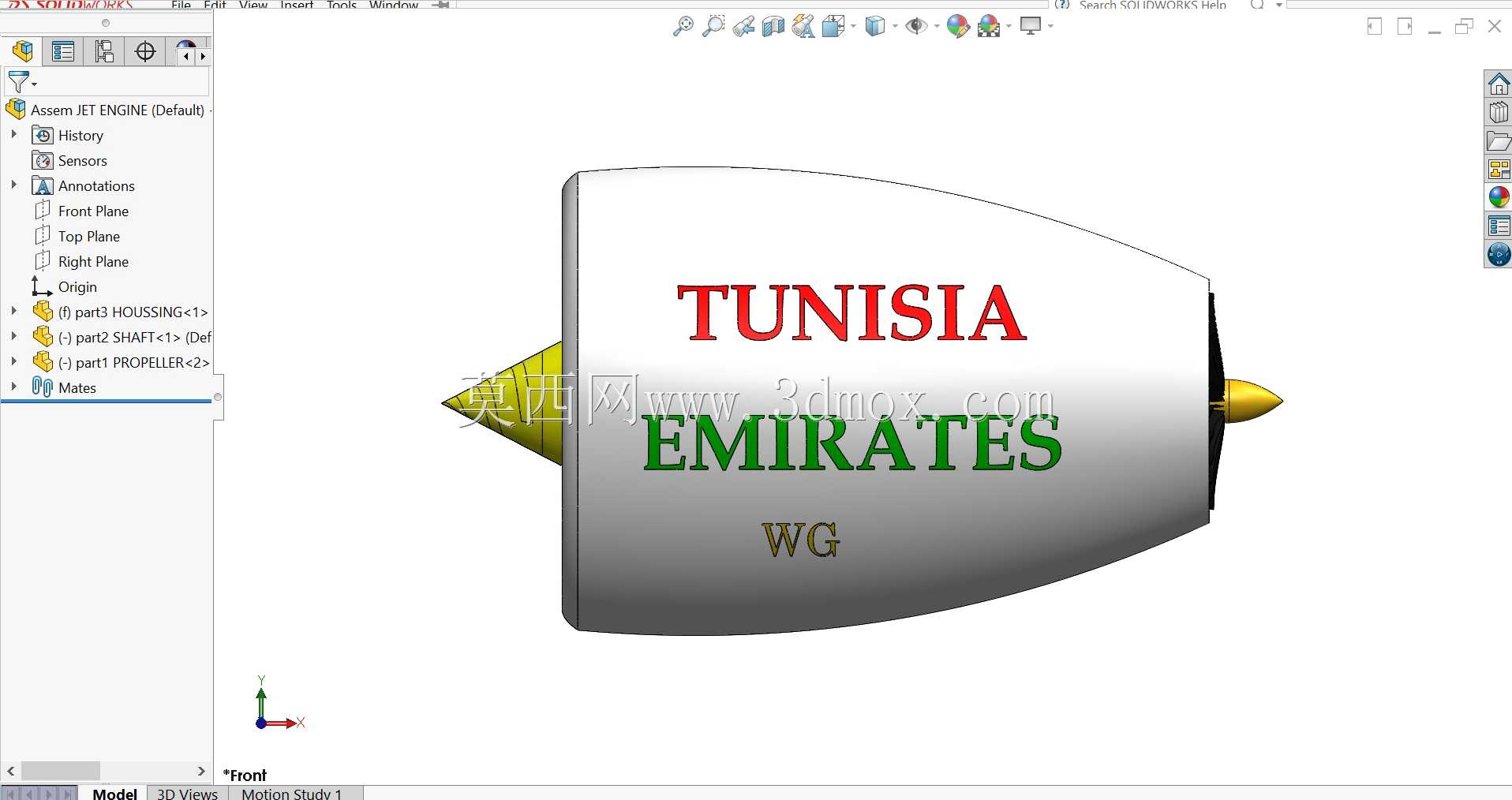This screenshot has height=800, width=1512.
Task: Expand the History folder
Action: (x=13, y=134)
